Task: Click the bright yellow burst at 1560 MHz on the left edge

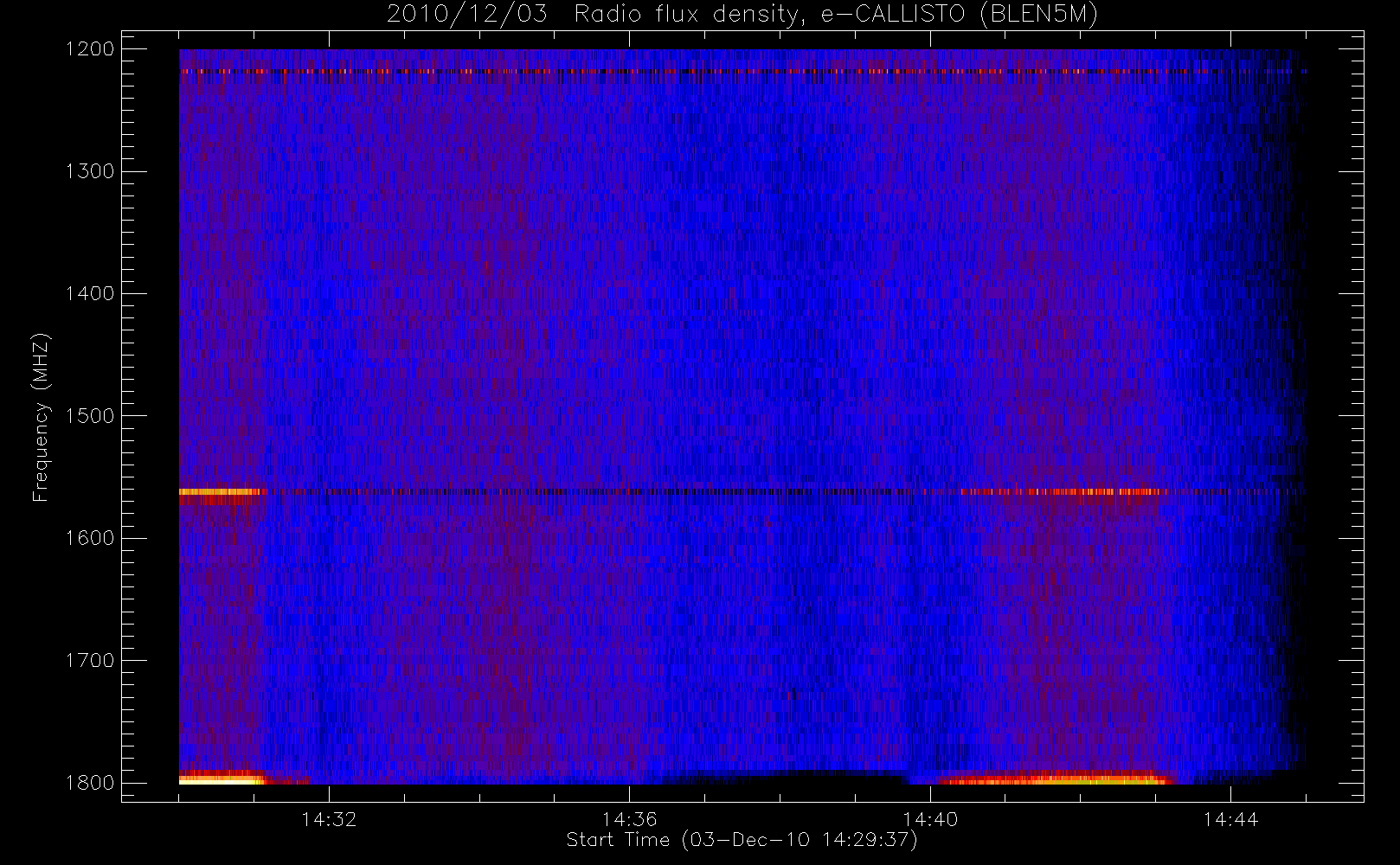Action: point(219,492)
